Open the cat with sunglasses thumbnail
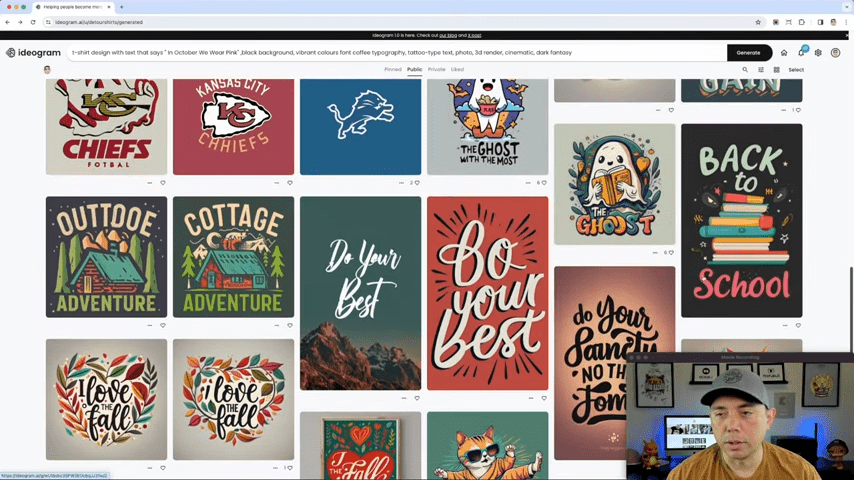The image size is (854, 480). click(x=487, y=446)
